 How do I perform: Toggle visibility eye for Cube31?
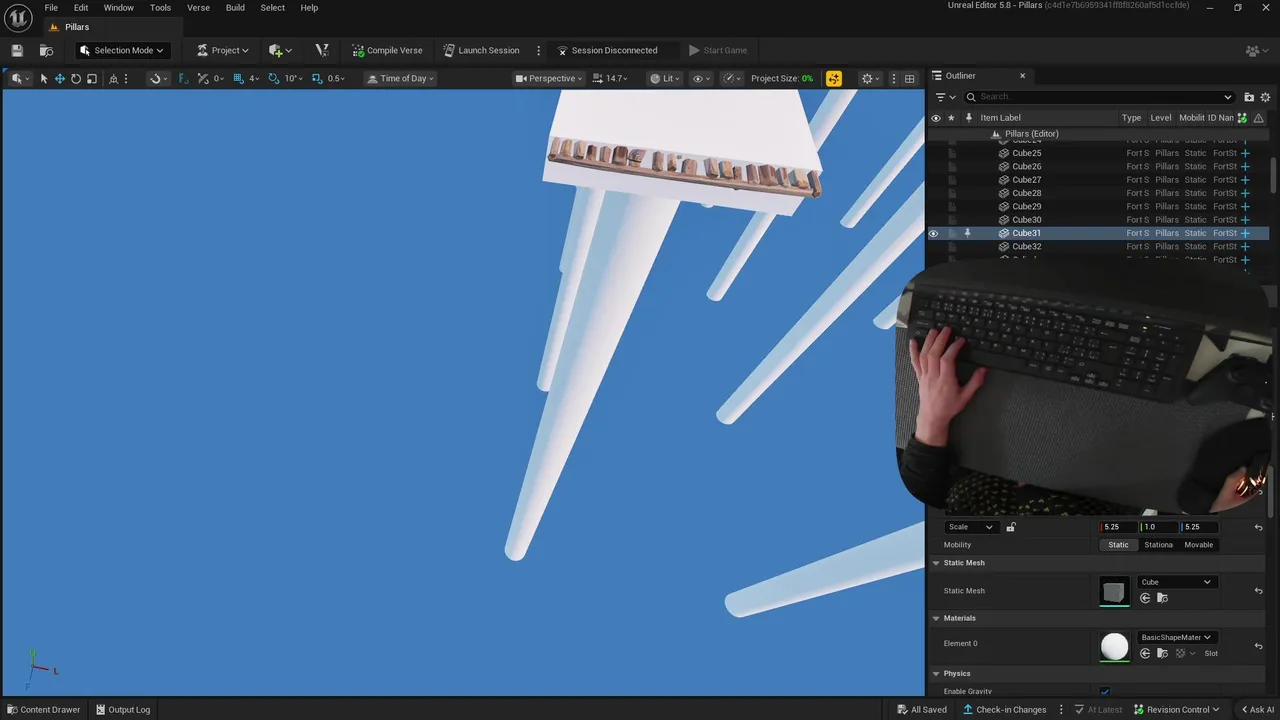tap(934, 233)
